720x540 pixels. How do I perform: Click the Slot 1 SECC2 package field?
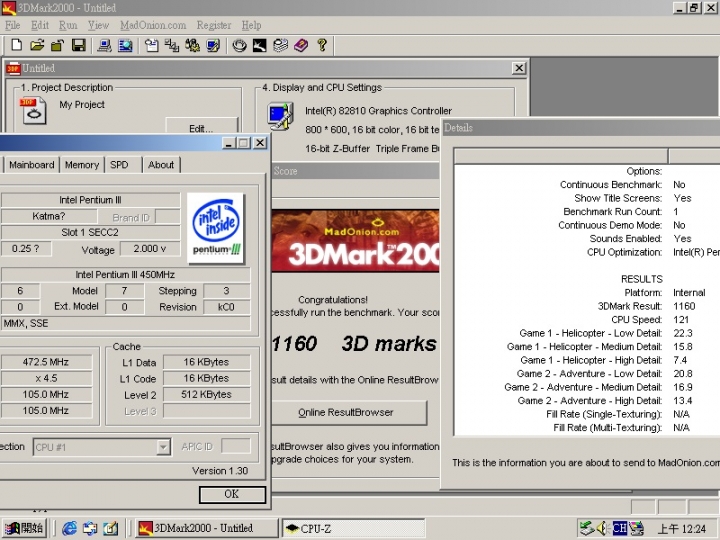click(x=90, y=232)
